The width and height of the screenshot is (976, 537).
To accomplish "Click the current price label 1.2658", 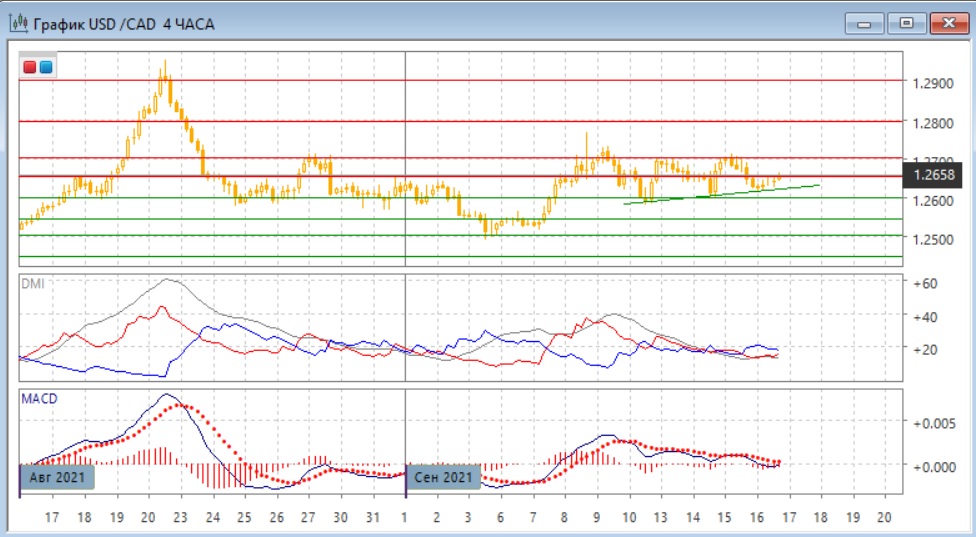I will 932,176.
